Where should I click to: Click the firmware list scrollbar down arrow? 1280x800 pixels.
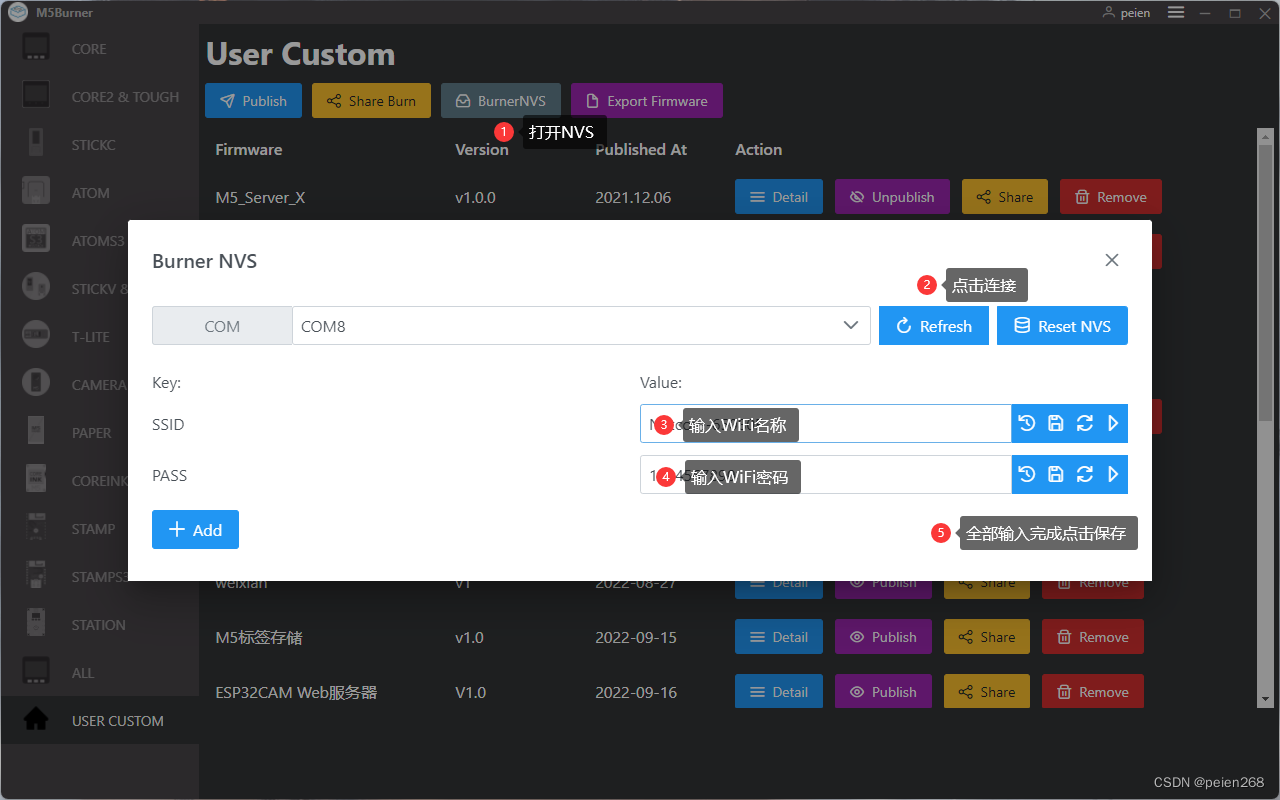tap(1264, 699)
